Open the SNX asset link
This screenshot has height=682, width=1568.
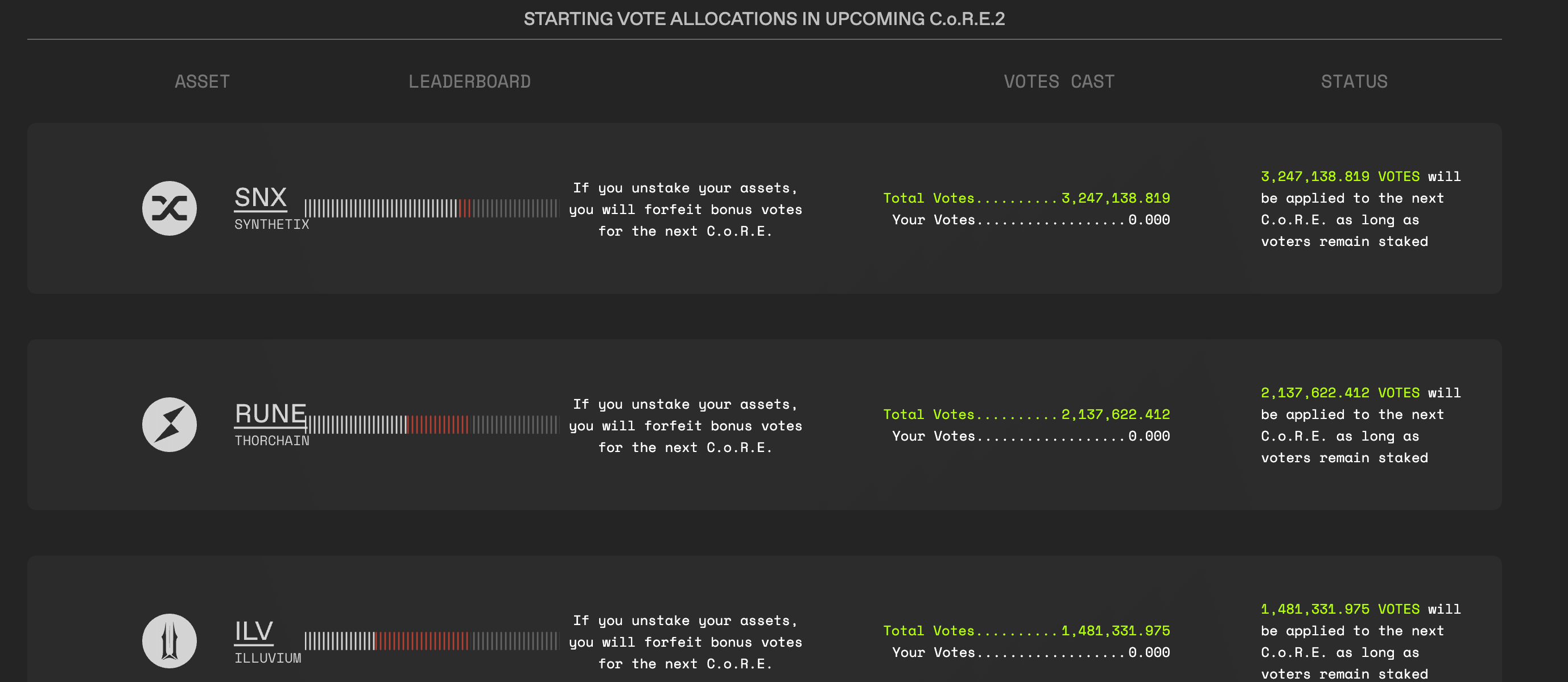click(261, 198)
